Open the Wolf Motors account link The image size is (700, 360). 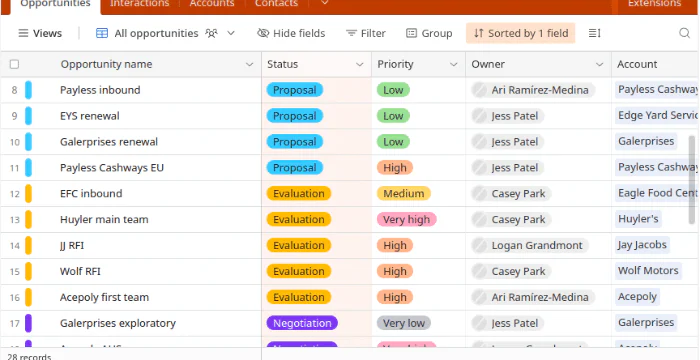click(x=648, y=271)
